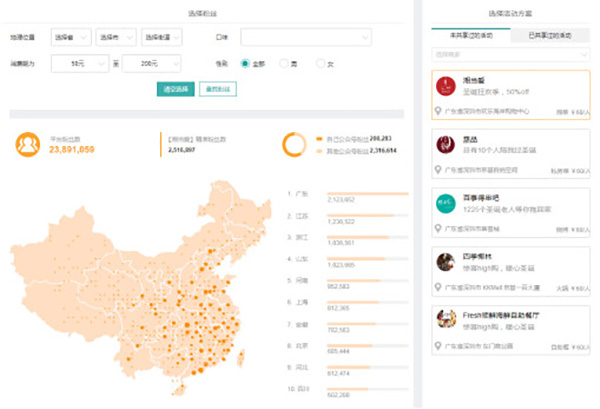Image resolution: width=600 pixels, height=409 pixels.
Task: Click the location pin icon in the first activity card
Action: click(438, 112)
